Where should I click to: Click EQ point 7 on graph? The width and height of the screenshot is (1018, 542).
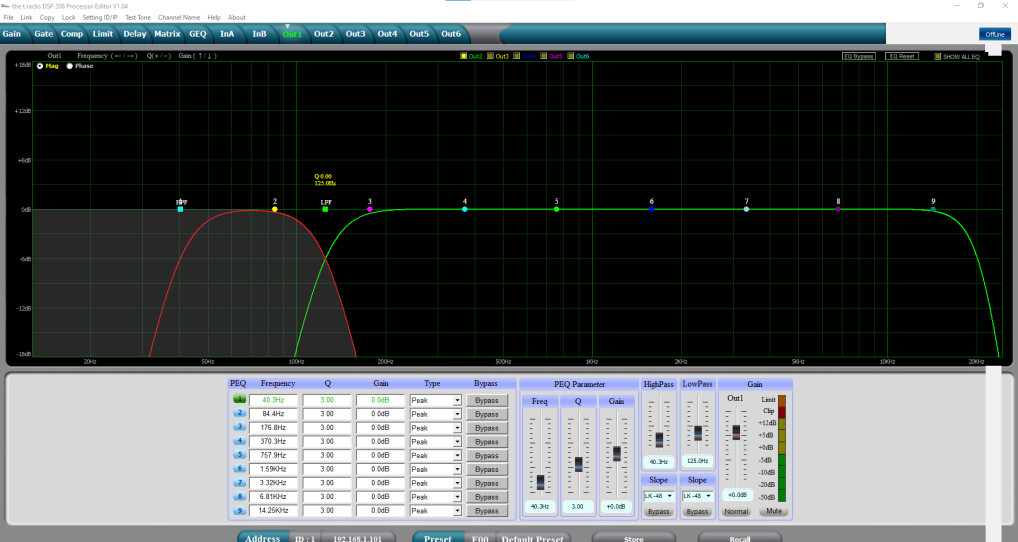747,209
